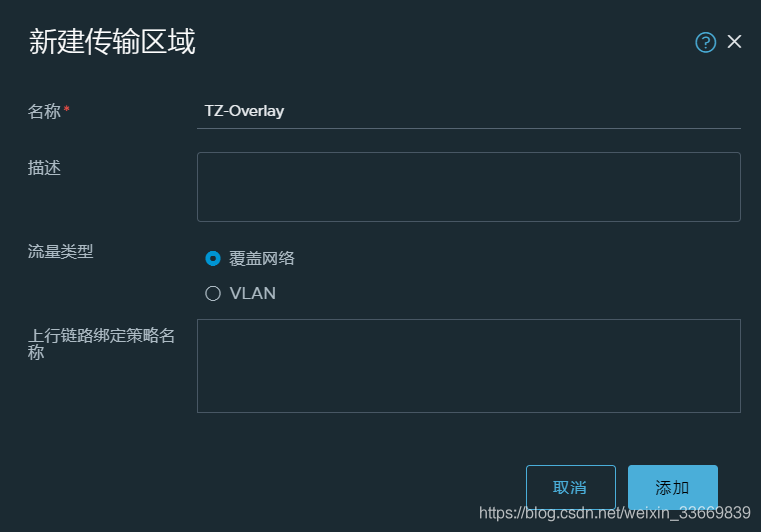Click the red required asterisk marker
This screenshot has height=532, width=761.
point(66,109)
